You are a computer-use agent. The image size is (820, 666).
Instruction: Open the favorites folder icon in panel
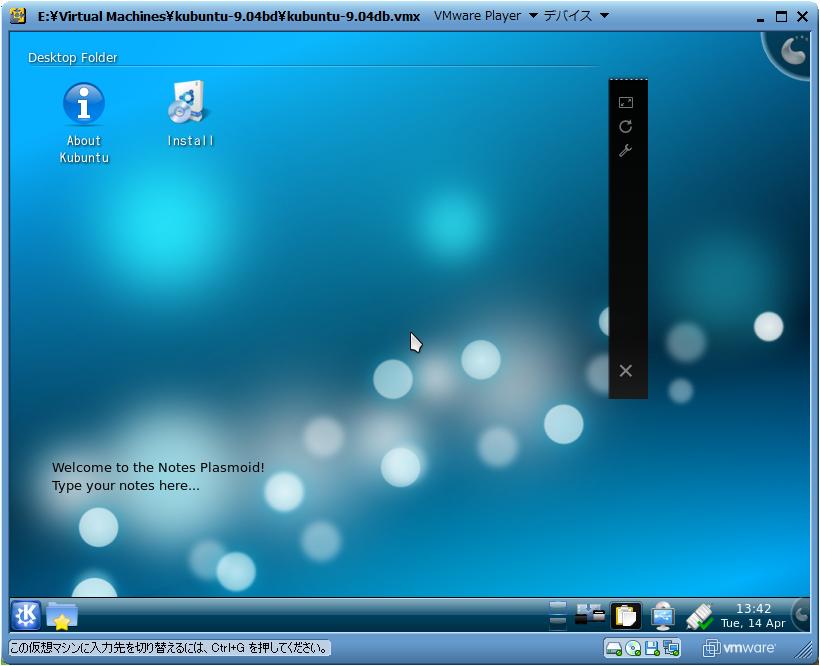[61, 615]
